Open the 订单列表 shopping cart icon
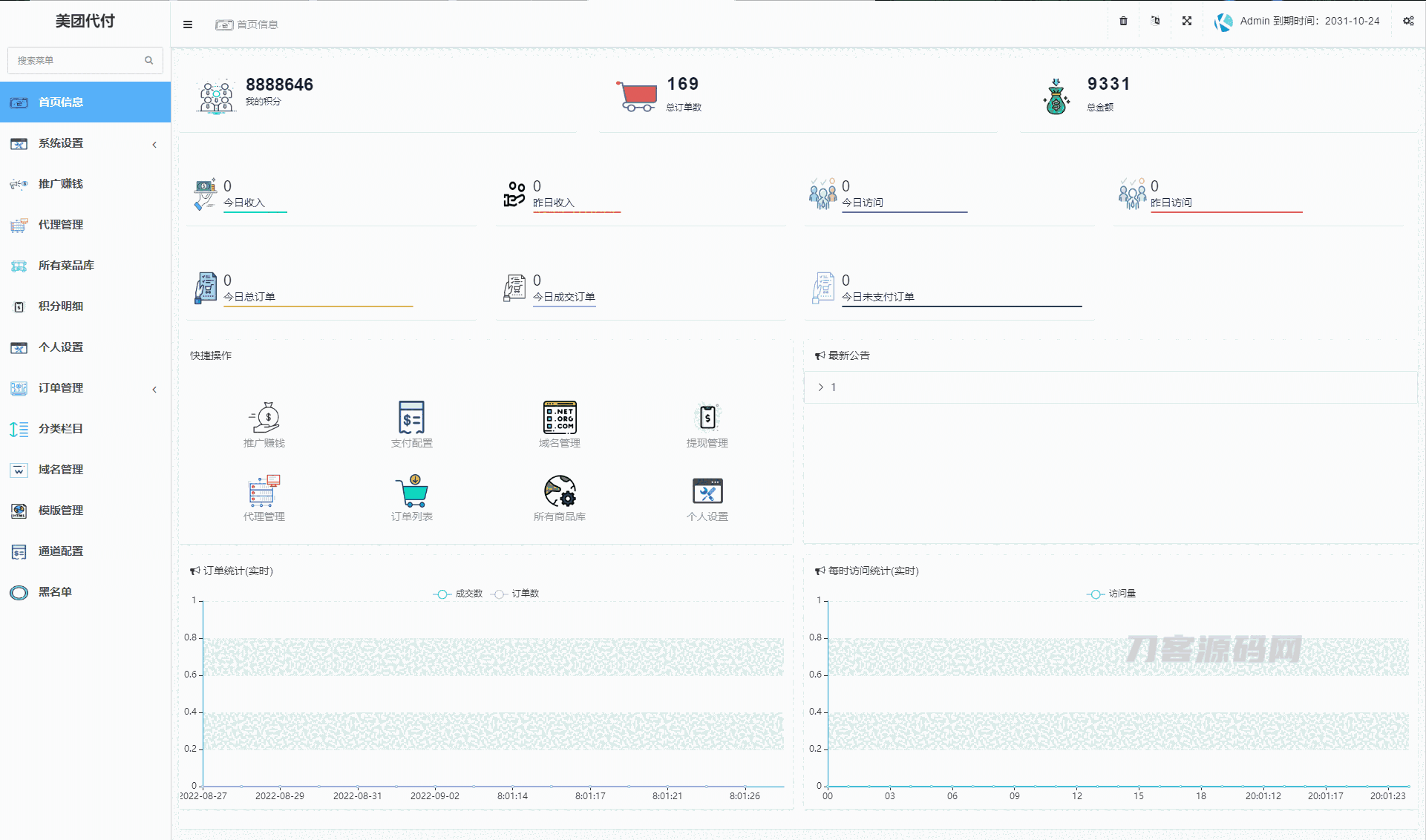Image resolution: width=1426 pixels, height=840 pixels. (x=412, y=491)
